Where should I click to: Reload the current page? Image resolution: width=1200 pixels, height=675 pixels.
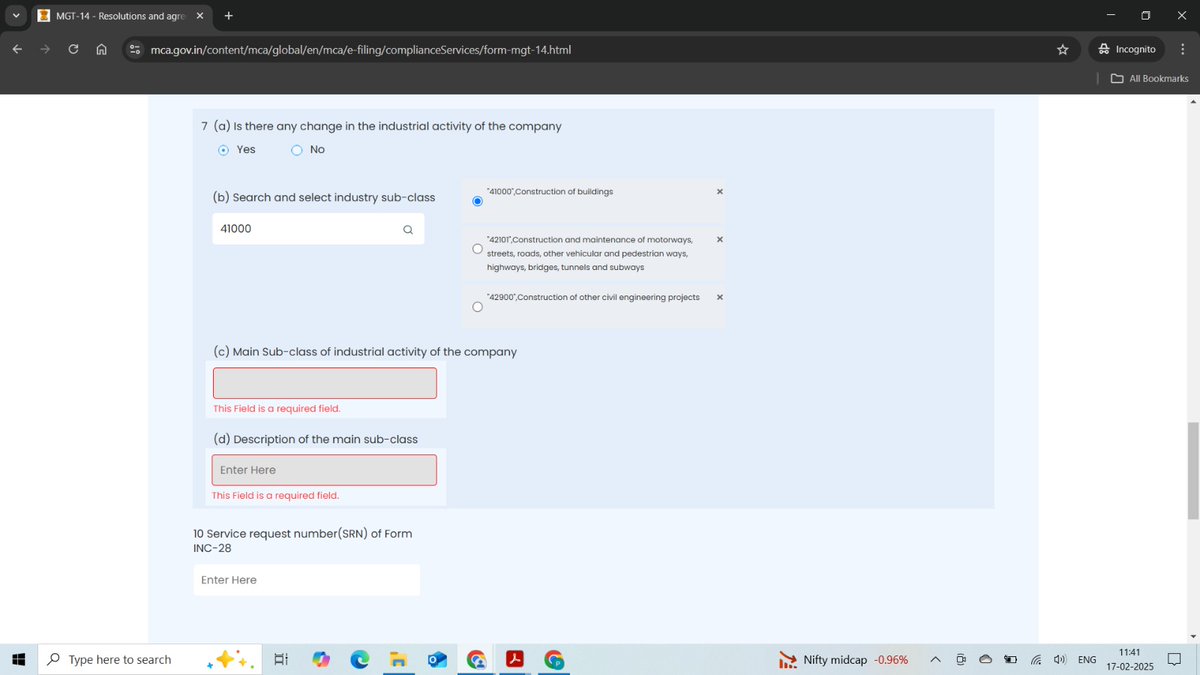click(x=74, y=49)
